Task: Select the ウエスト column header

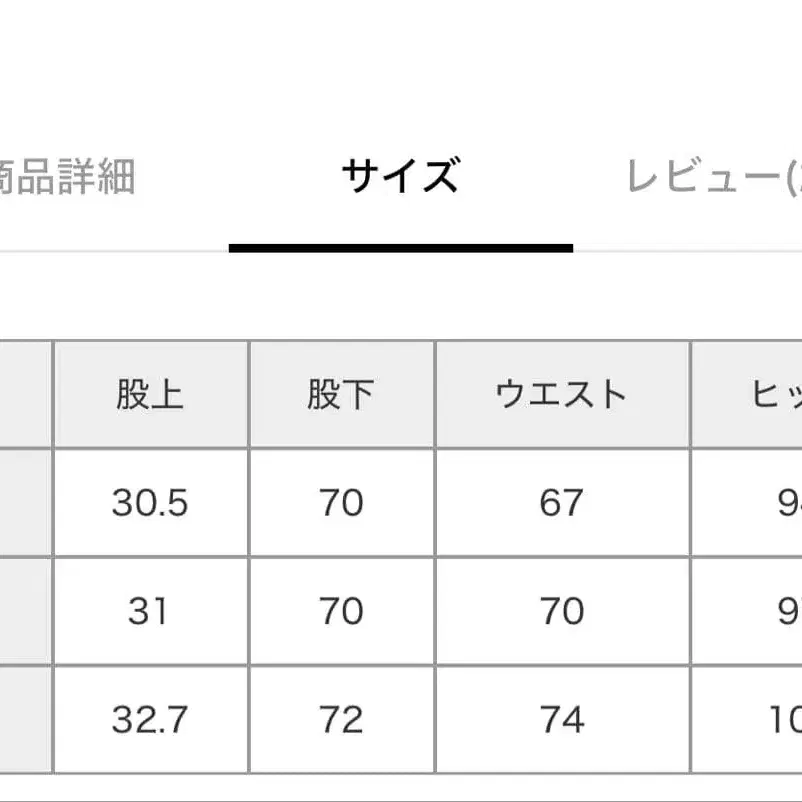Action: pyautogui.click(x=562, y=394)
